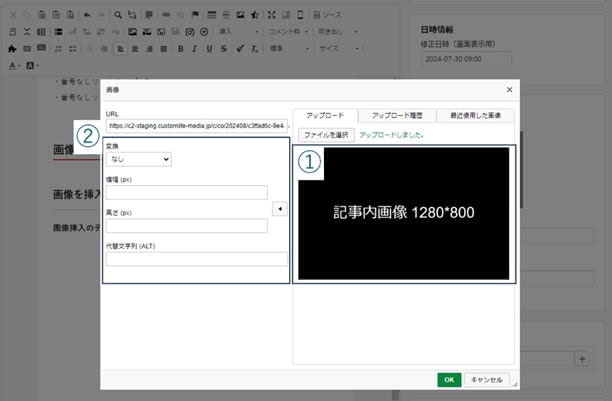Click the mobile phone preview icon
This screenshot has width=612, height=401.
(x=300, y=15)
